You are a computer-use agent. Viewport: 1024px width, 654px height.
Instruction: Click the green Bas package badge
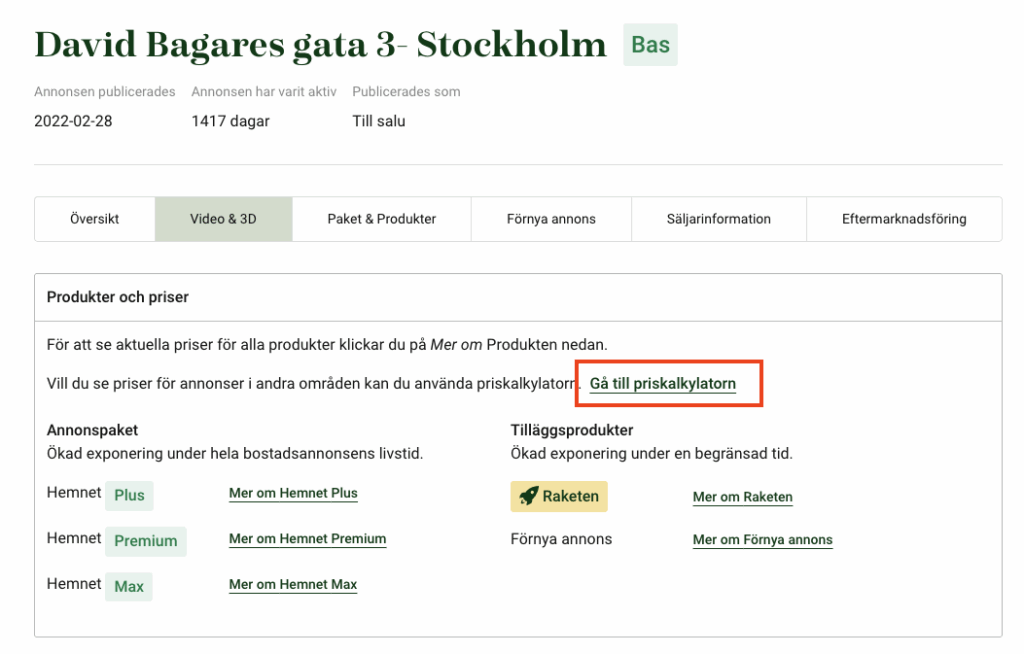pyautogui.click(x=650, y=45)
